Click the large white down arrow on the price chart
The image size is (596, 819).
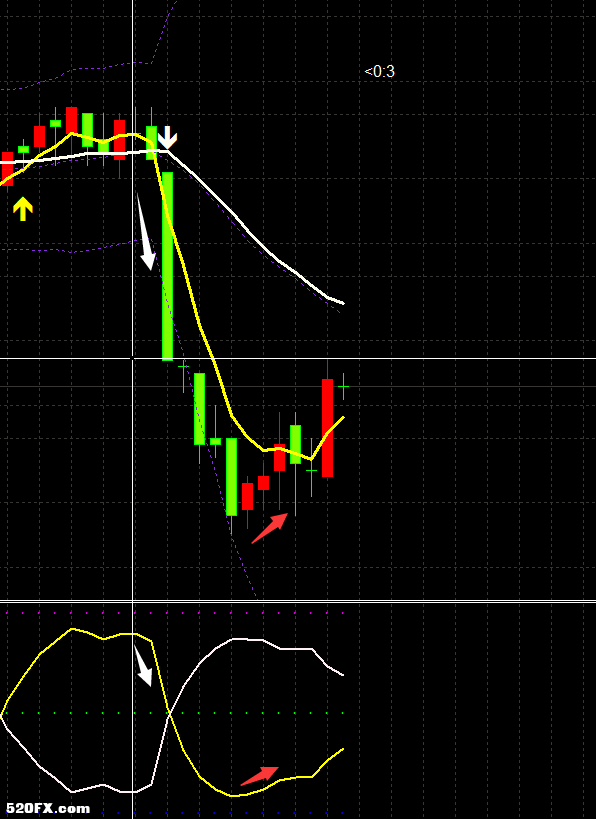point(146,231)
